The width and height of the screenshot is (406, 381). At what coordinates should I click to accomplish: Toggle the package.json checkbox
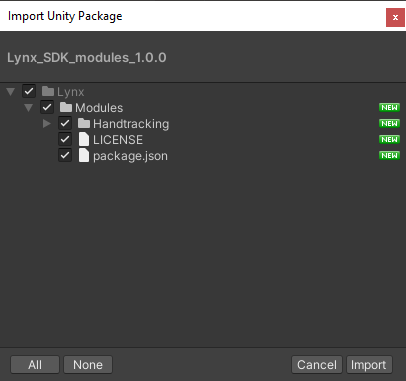coord(65,155)
